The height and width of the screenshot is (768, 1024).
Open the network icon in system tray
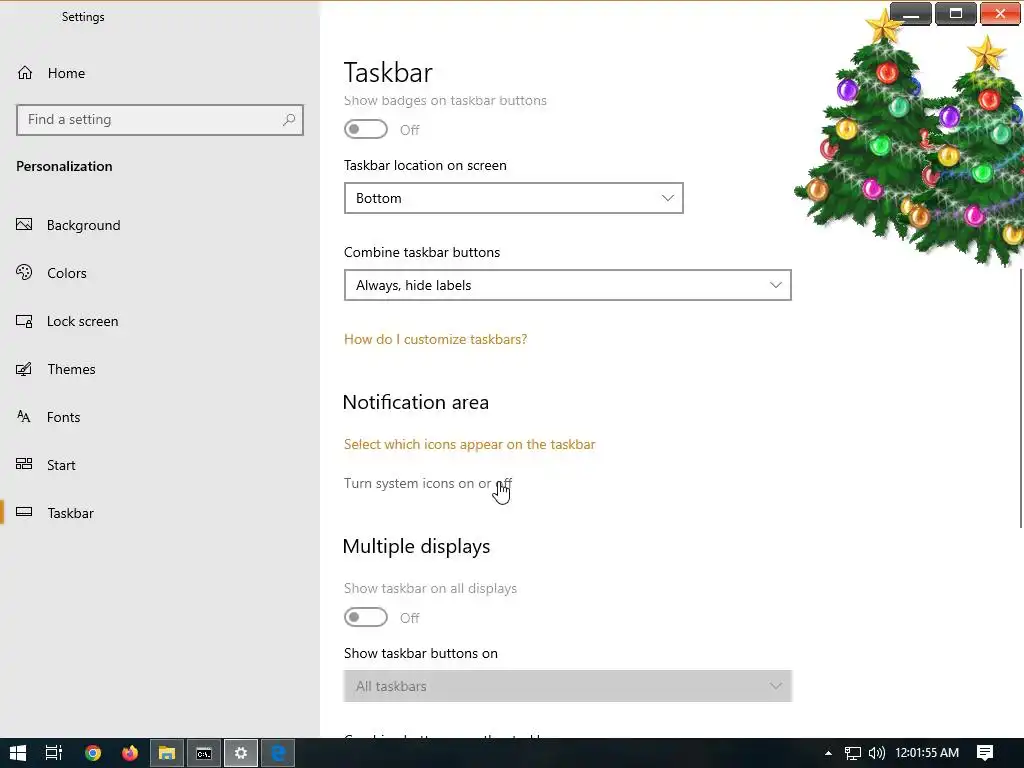click(852, 753)
